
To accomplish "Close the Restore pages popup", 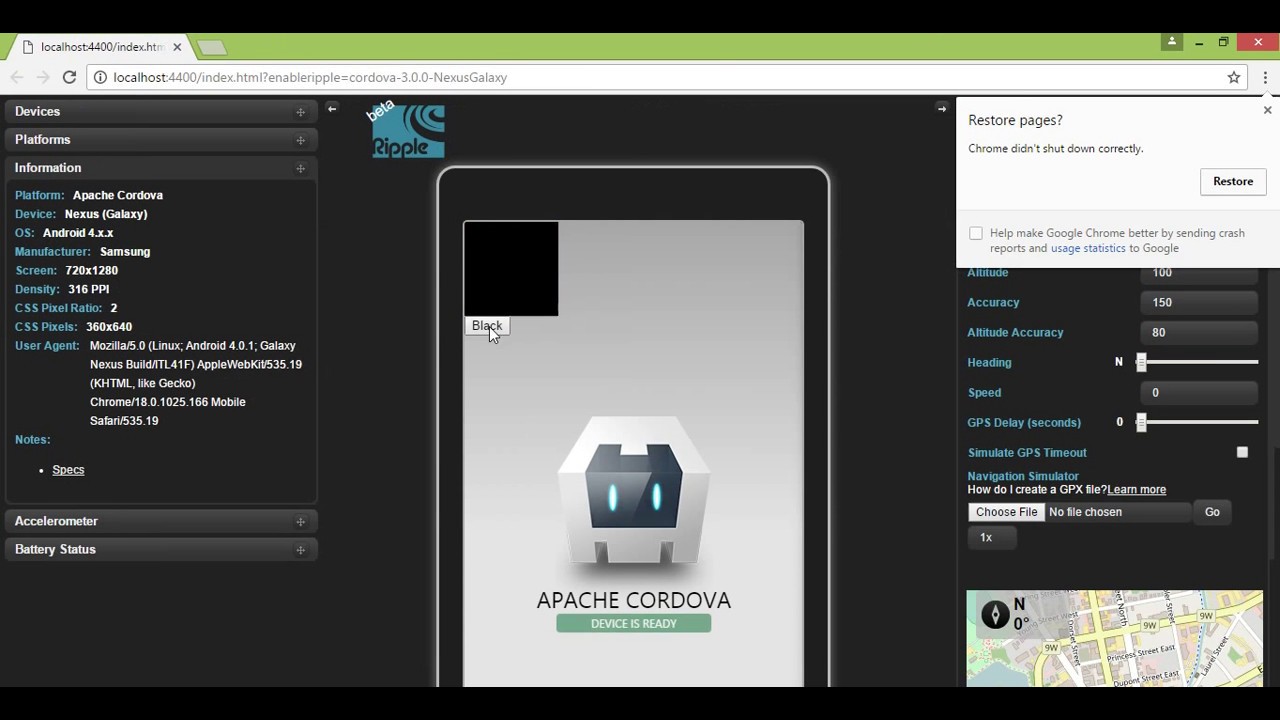I will pos(1267,110).
